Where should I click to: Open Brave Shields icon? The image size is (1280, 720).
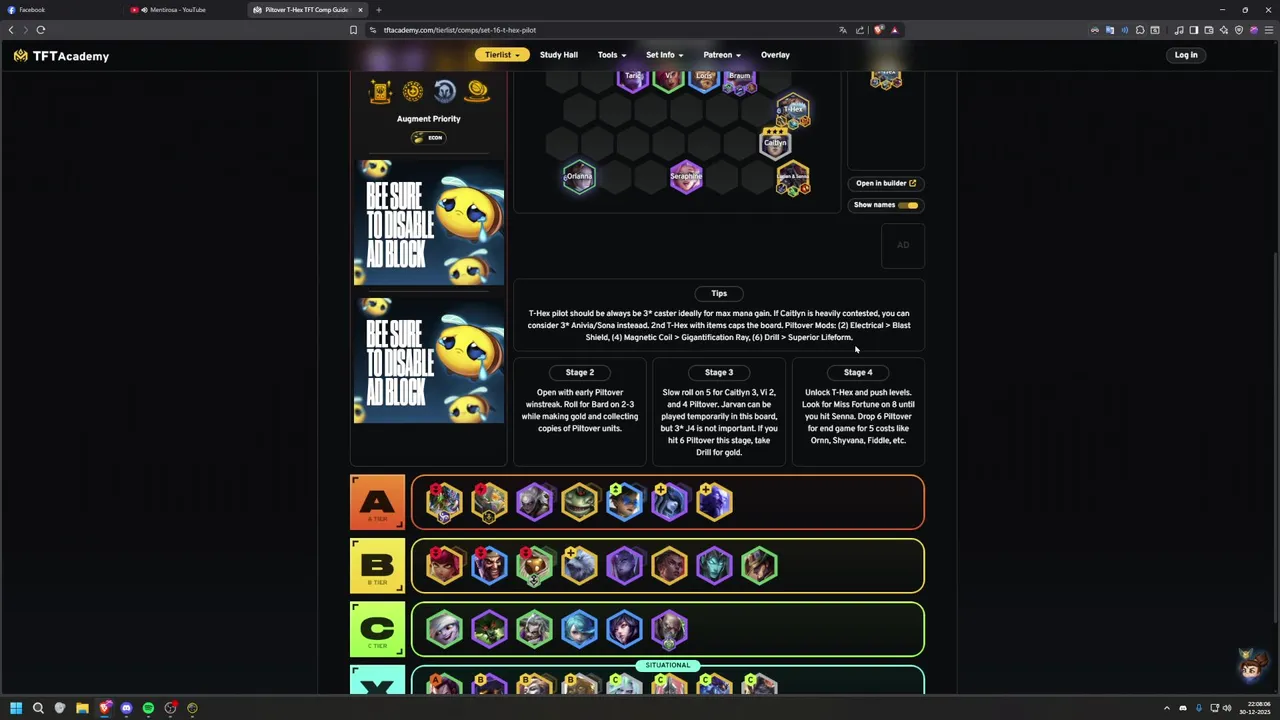pyautogui.click(x=879, y=30)
